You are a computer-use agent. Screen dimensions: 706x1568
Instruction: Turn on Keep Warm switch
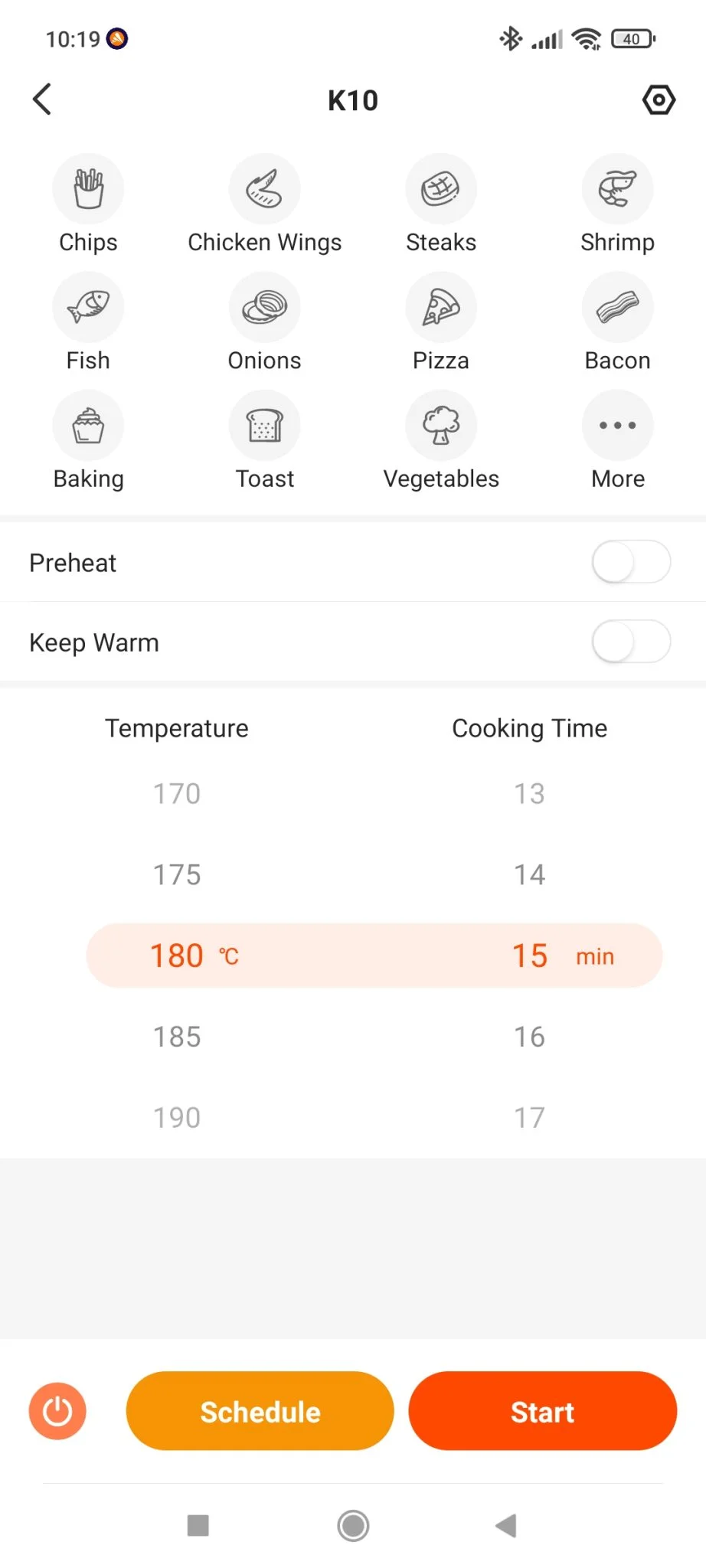pyautogui.click(x=631, y=642)
